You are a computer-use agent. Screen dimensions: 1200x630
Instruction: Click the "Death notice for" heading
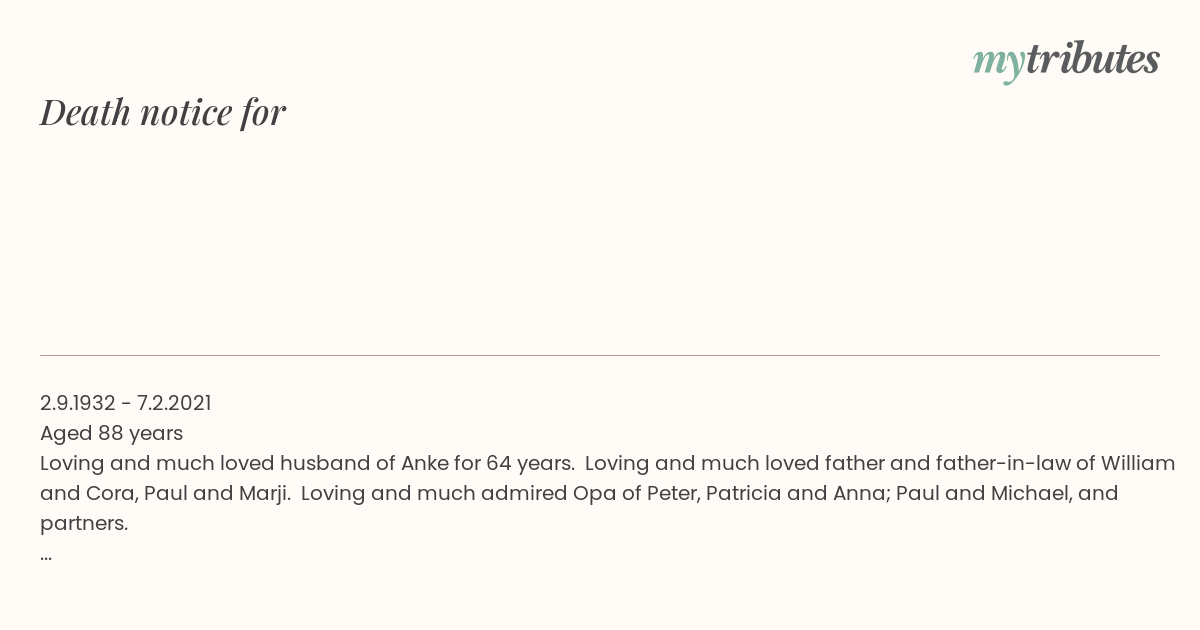(x=163, y=112)
